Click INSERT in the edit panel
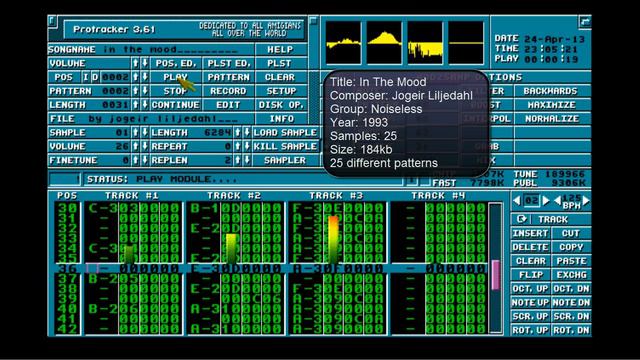Viewport: 640px width, 360px height. click(531, 233)
